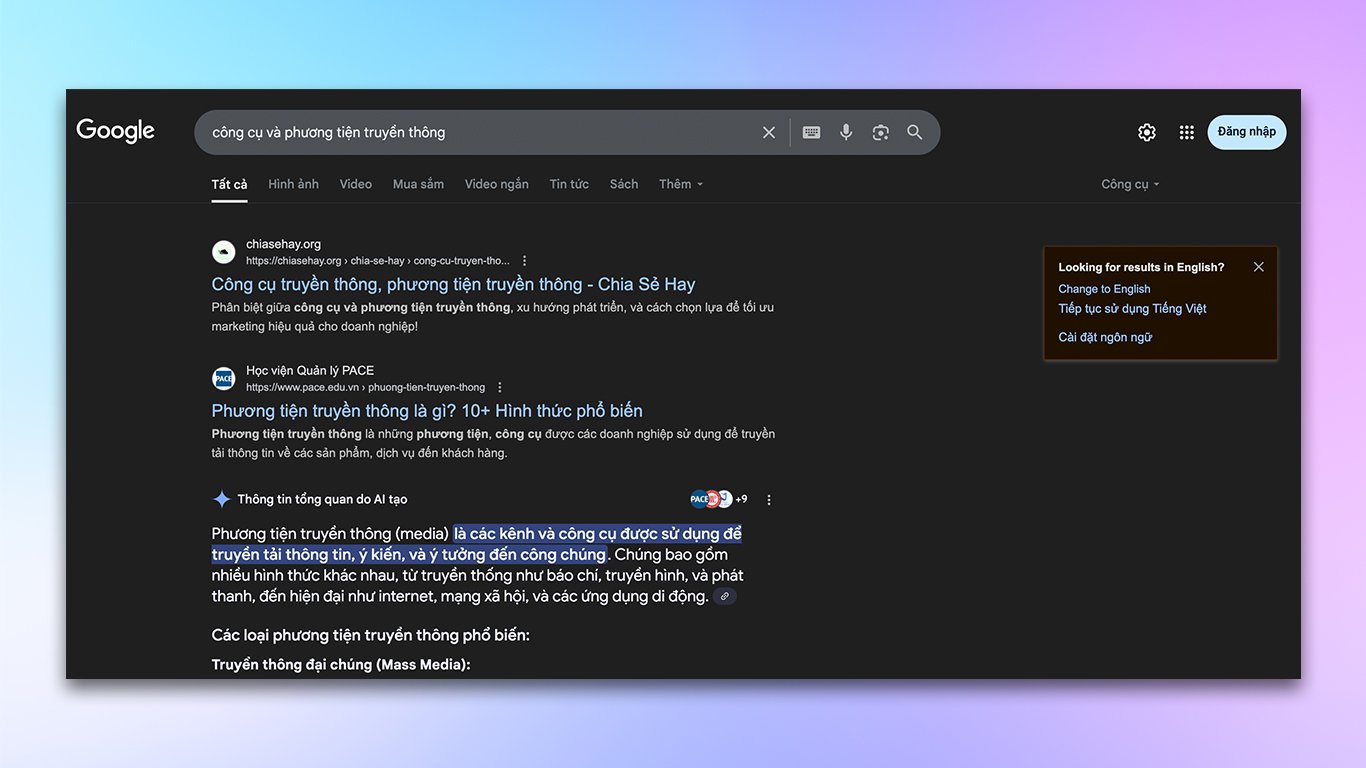Open options menu for chiasehay.org result
This screenshot has width=1366, height=768.
pos(524,261)
